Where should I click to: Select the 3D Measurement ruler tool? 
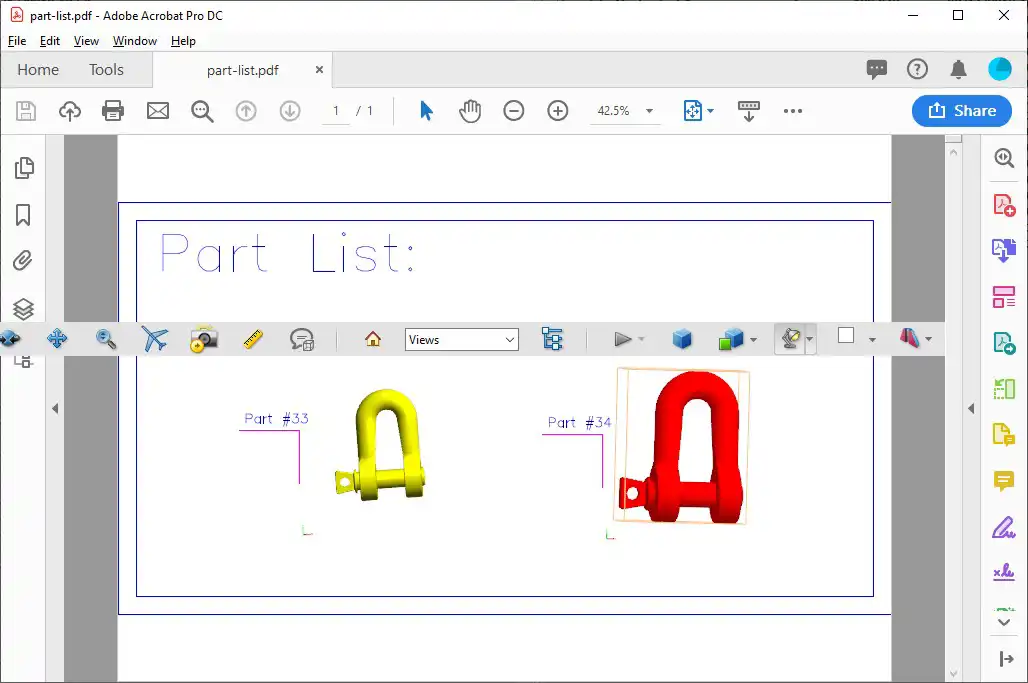[252, 339]
